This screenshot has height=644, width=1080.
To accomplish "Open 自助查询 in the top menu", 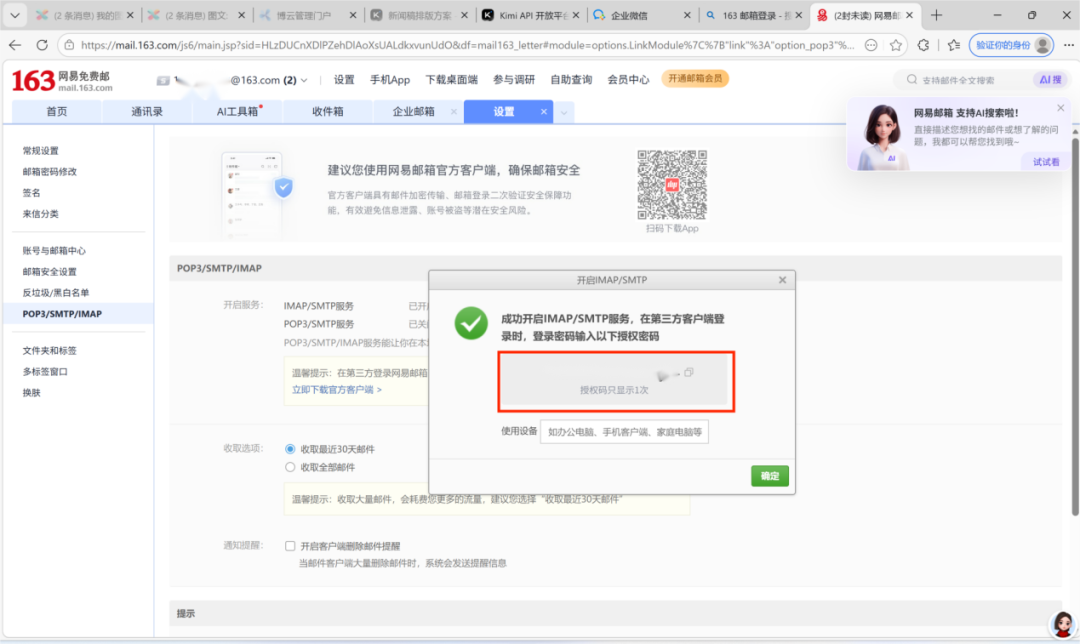I will pos(571,80).
